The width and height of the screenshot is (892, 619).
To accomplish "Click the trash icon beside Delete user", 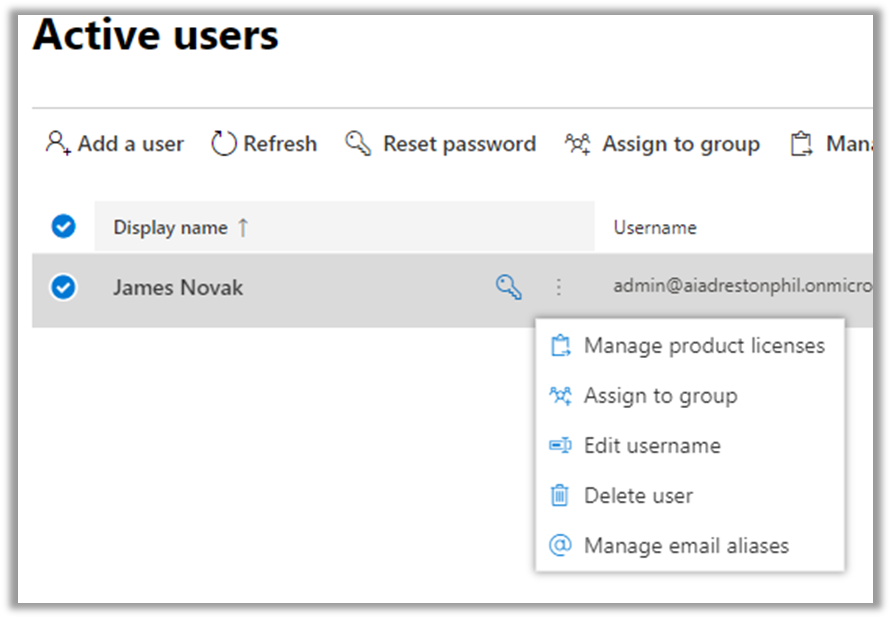I will pyautogui.click(x=561, y=495).
